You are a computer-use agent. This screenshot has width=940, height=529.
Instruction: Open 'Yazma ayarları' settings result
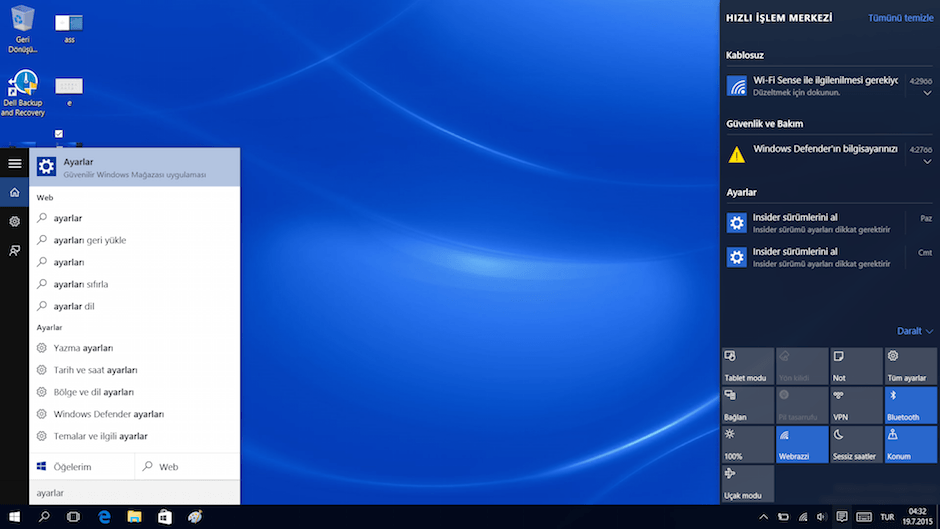tap(135, 348)
